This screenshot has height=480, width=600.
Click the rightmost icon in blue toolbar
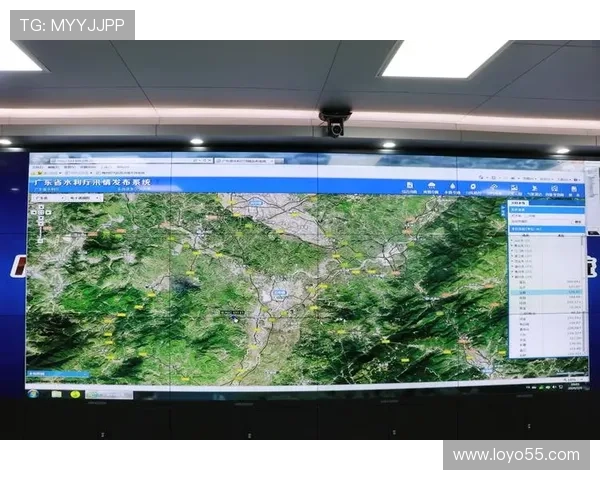pos(574,189)
